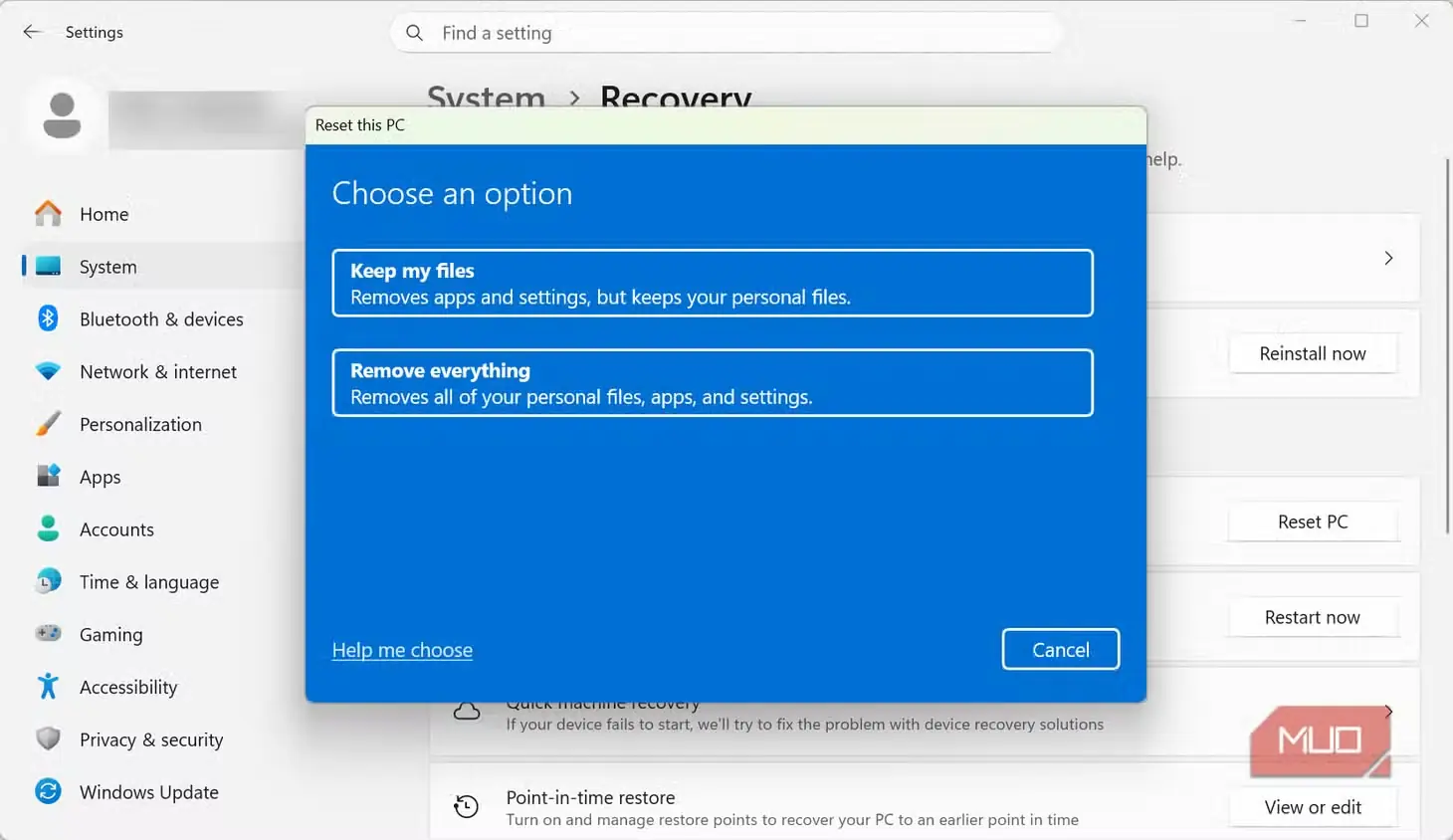Viewport: 1453px width, 840px height.
Task: Click the Privacy shield icon
Action: tap(48, 738)
